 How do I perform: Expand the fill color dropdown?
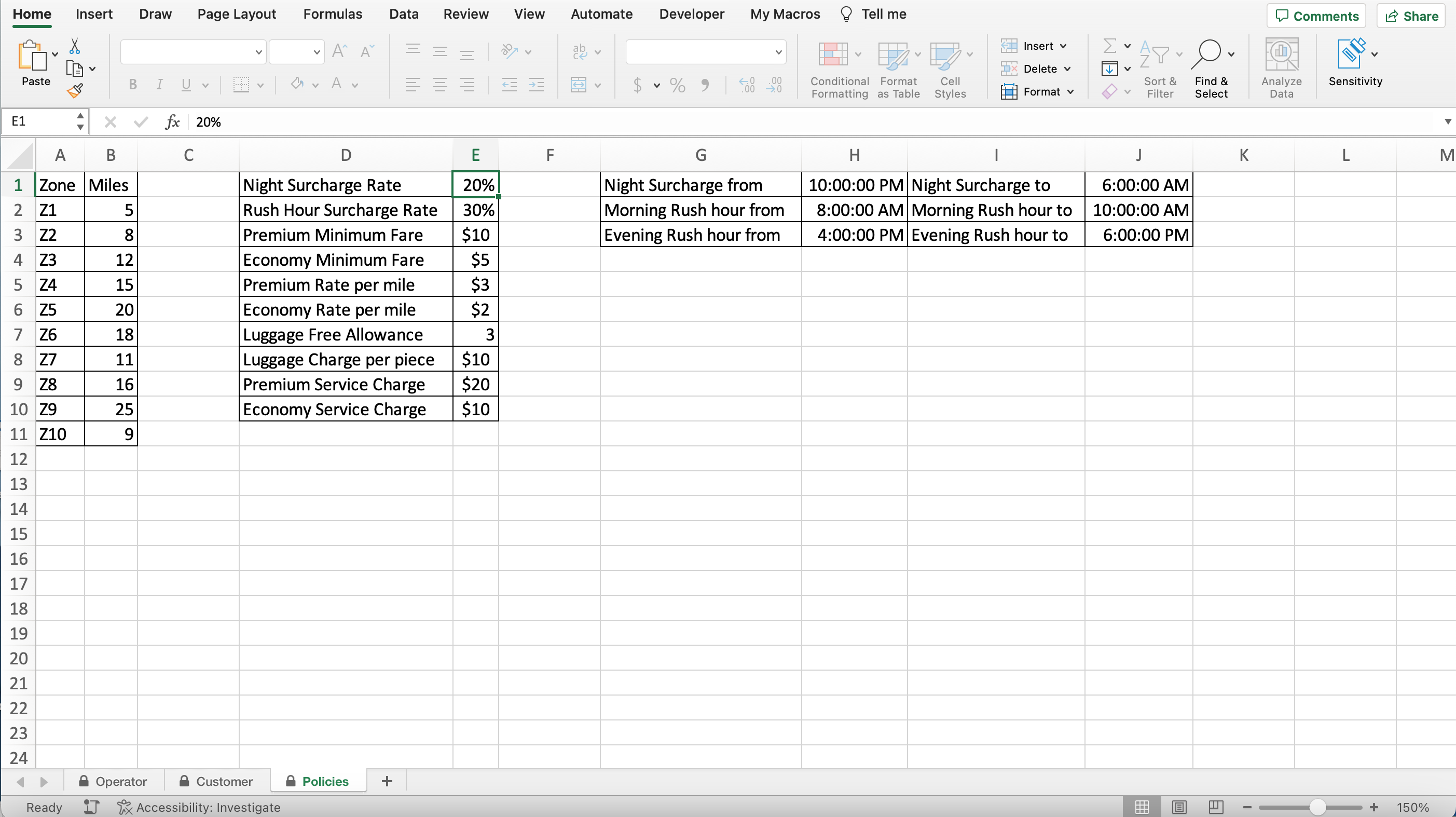(x=315, y=84)
